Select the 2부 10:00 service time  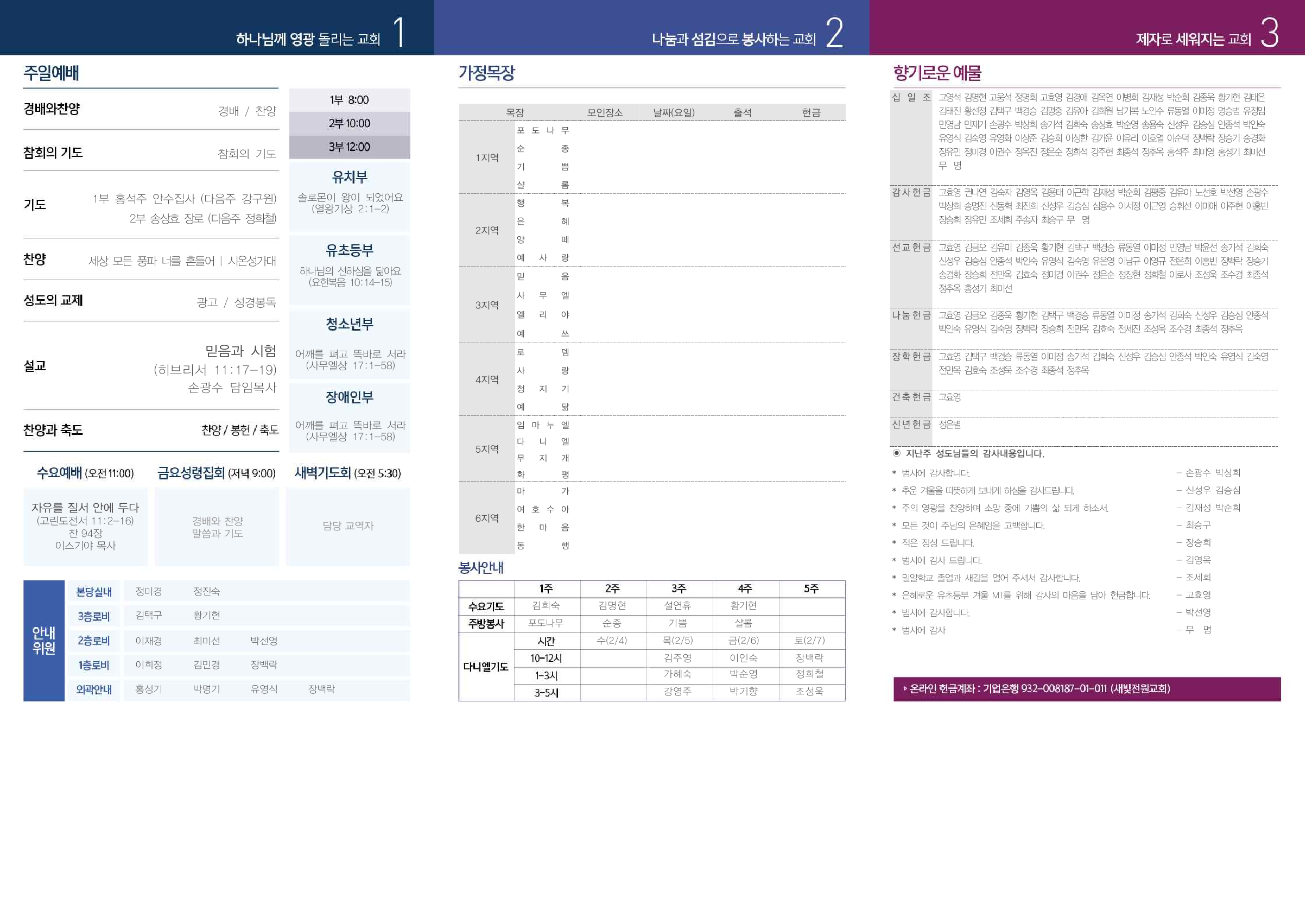349,124
